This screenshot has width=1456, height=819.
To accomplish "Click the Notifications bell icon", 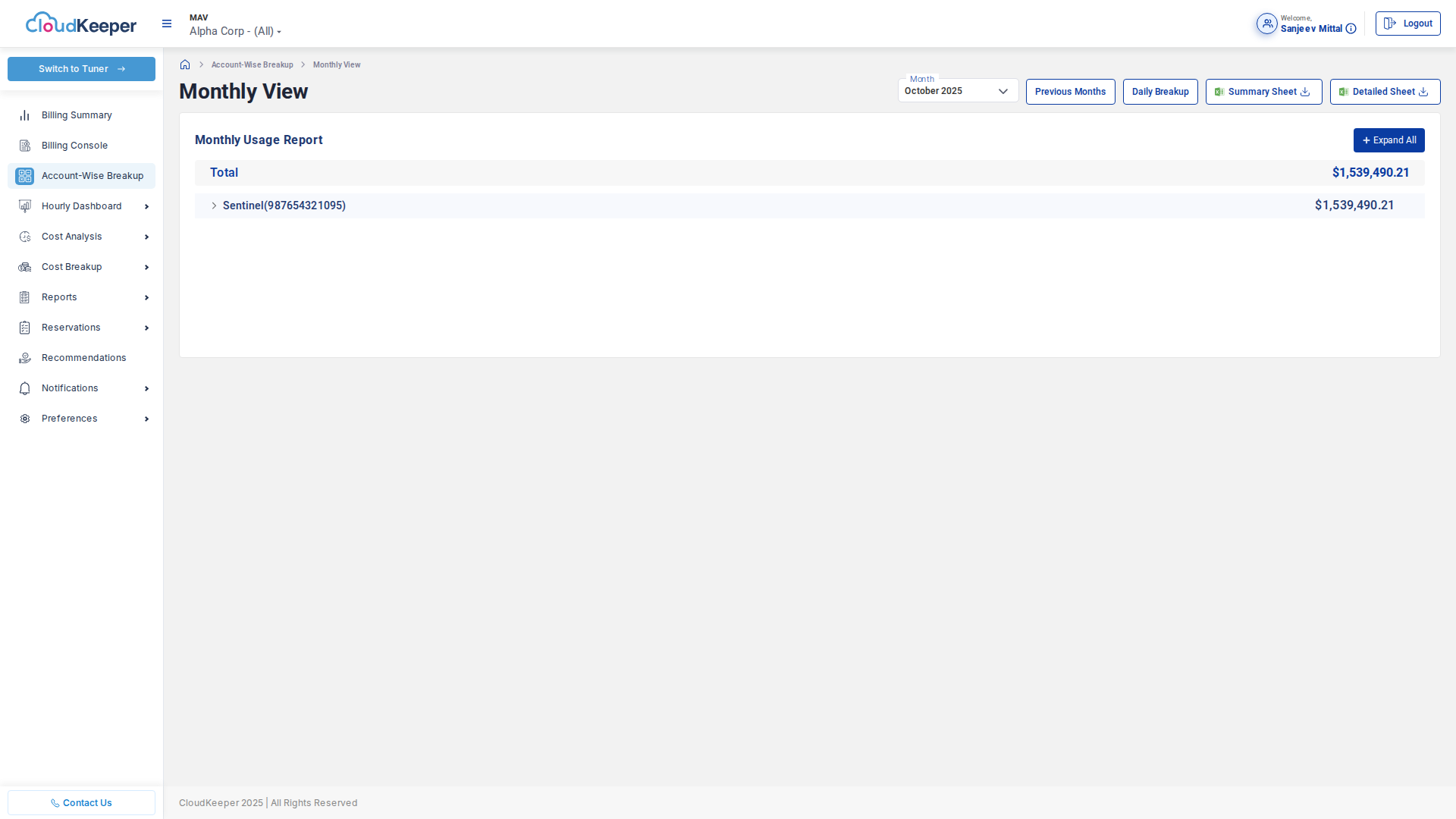I will pyautogui.click(x=25, y=388).
